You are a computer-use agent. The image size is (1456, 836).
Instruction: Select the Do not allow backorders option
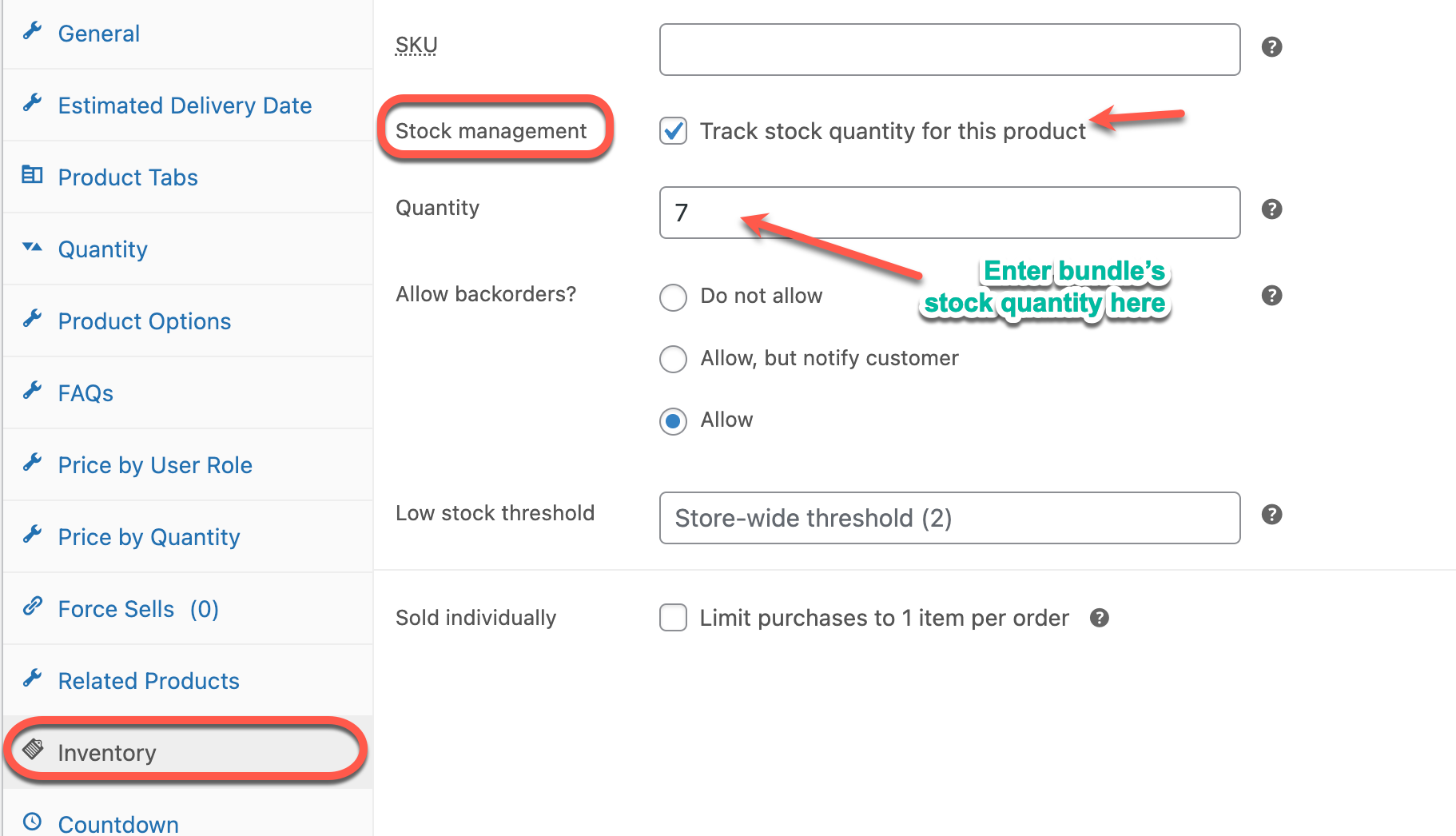[x=673, y=297]
